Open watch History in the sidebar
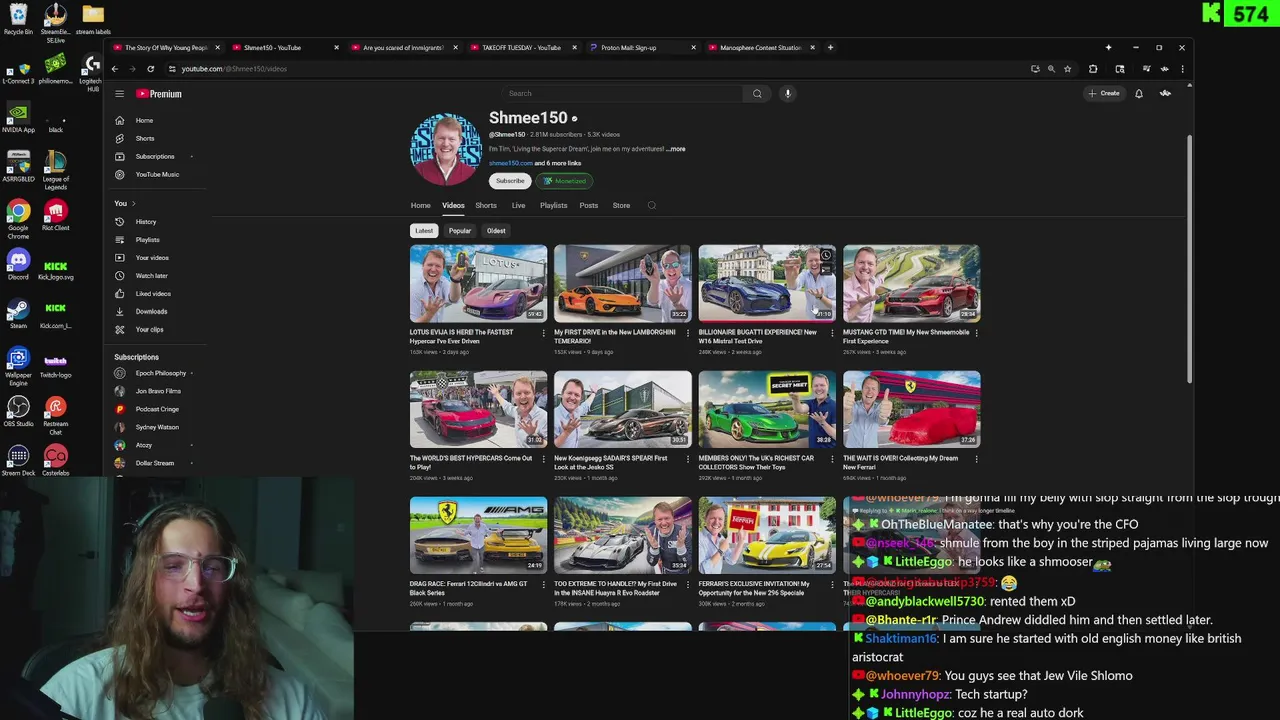1280x720 pixels. [x=146, y=221]
